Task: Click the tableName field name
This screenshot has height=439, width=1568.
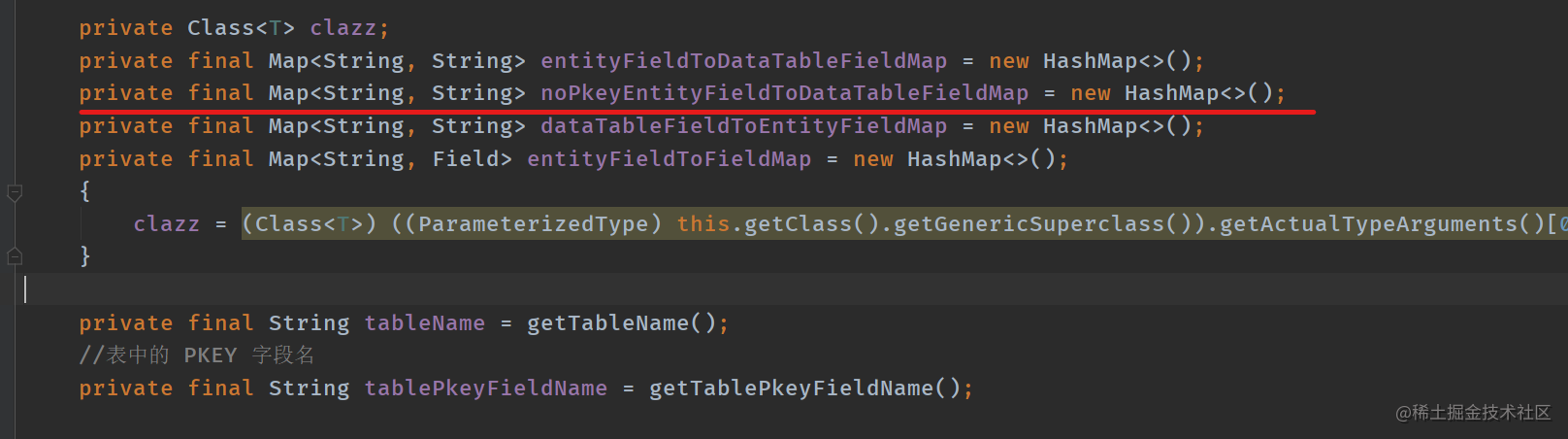Action: [424, 323]
